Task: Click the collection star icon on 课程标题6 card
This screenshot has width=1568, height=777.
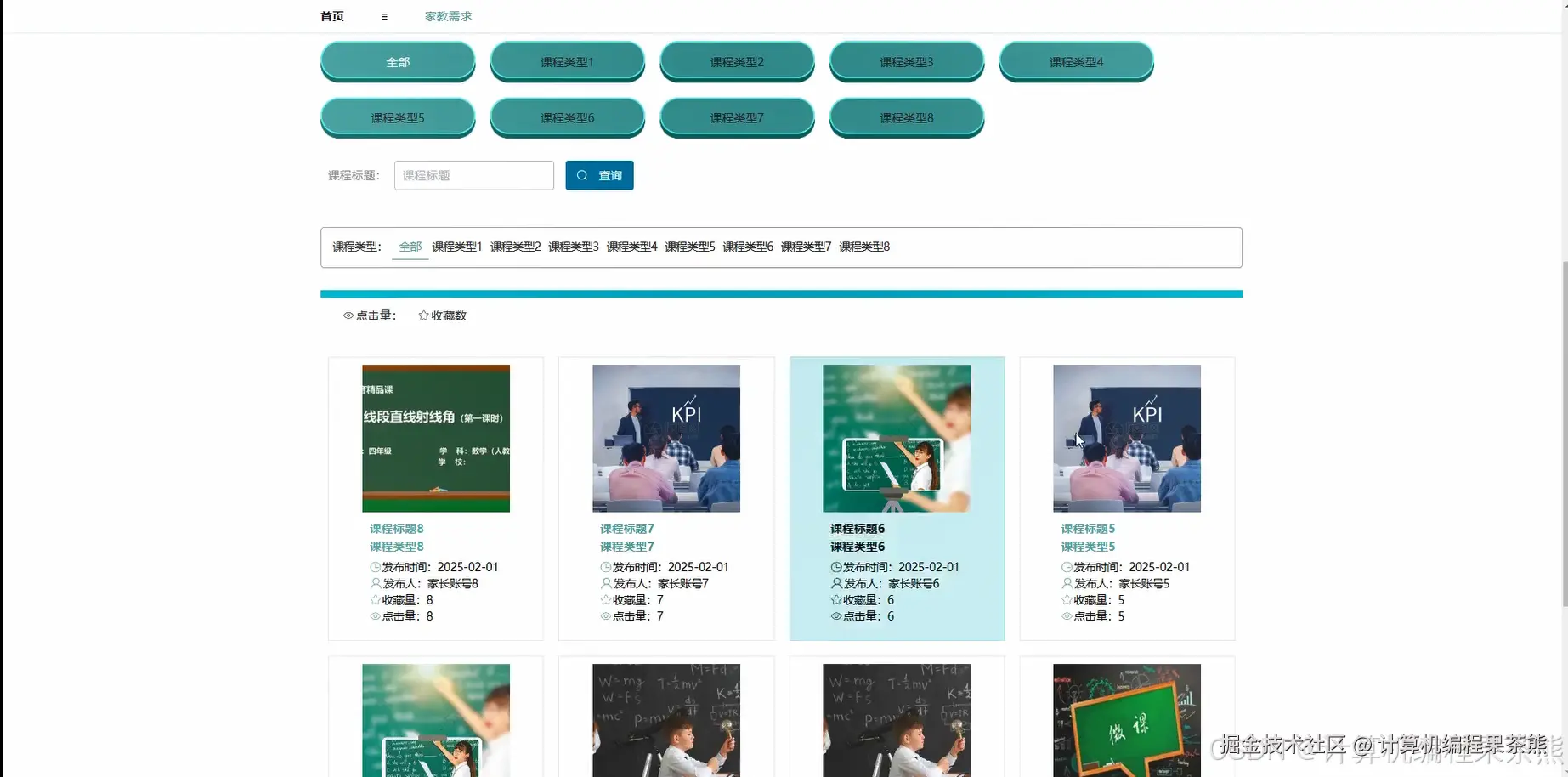Action: click(x=835, y=599)
